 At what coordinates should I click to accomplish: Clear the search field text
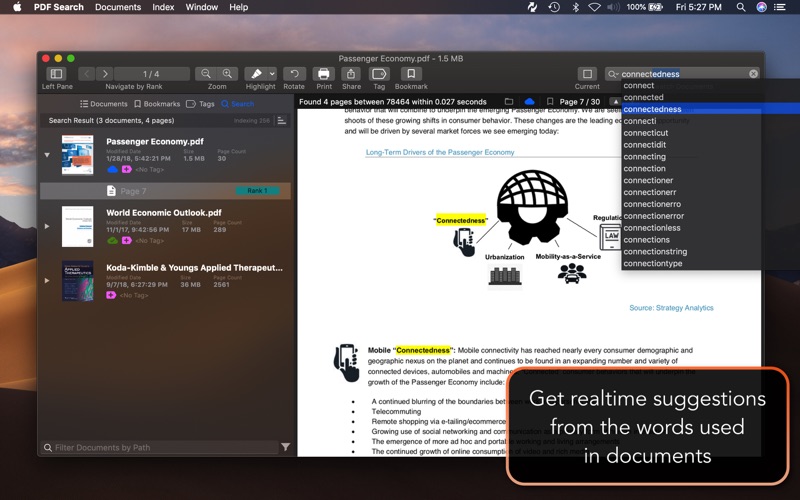[x=753, y=74]
